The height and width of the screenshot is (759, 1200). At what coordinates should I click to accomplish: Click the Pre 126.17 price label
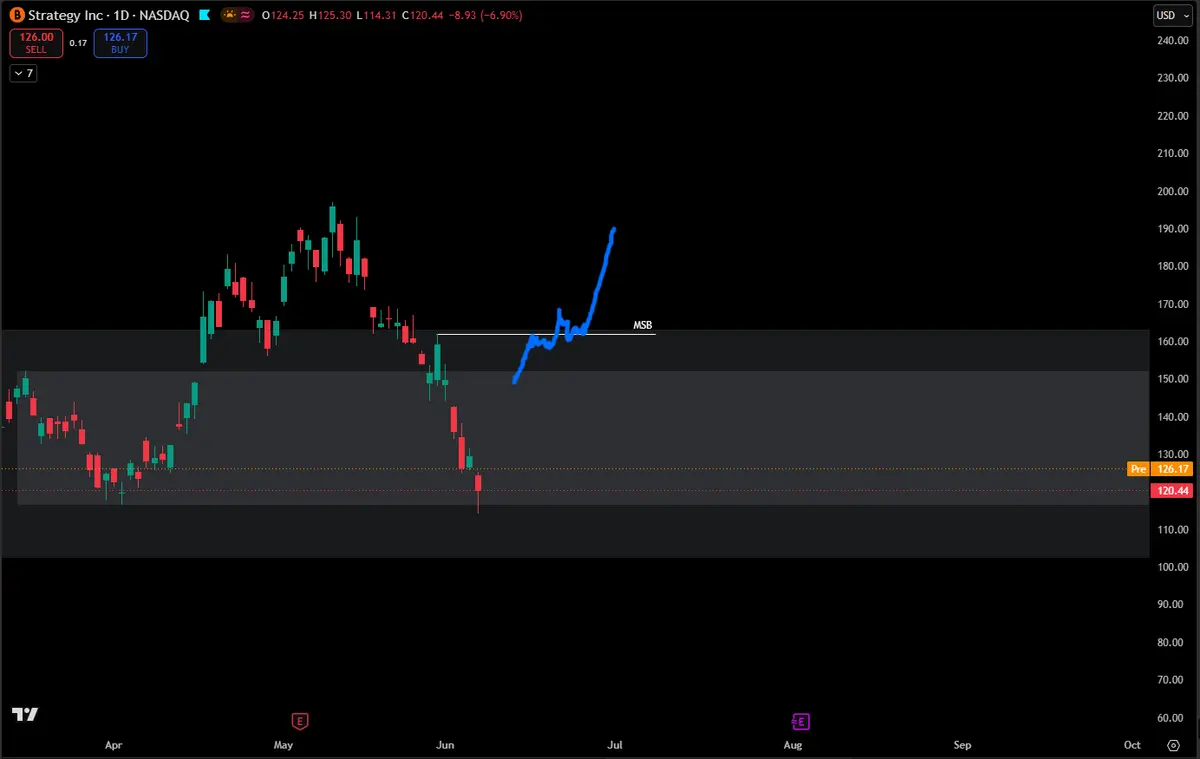pos(1160,468)
